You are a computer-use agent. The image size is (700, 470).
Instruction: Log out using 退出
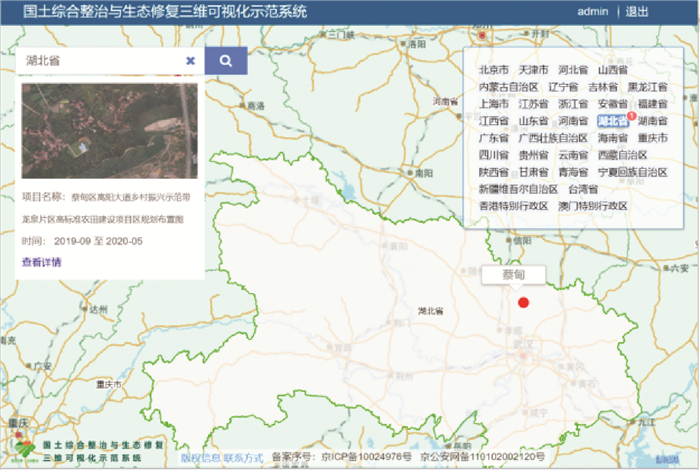click(x=636, y=12)
